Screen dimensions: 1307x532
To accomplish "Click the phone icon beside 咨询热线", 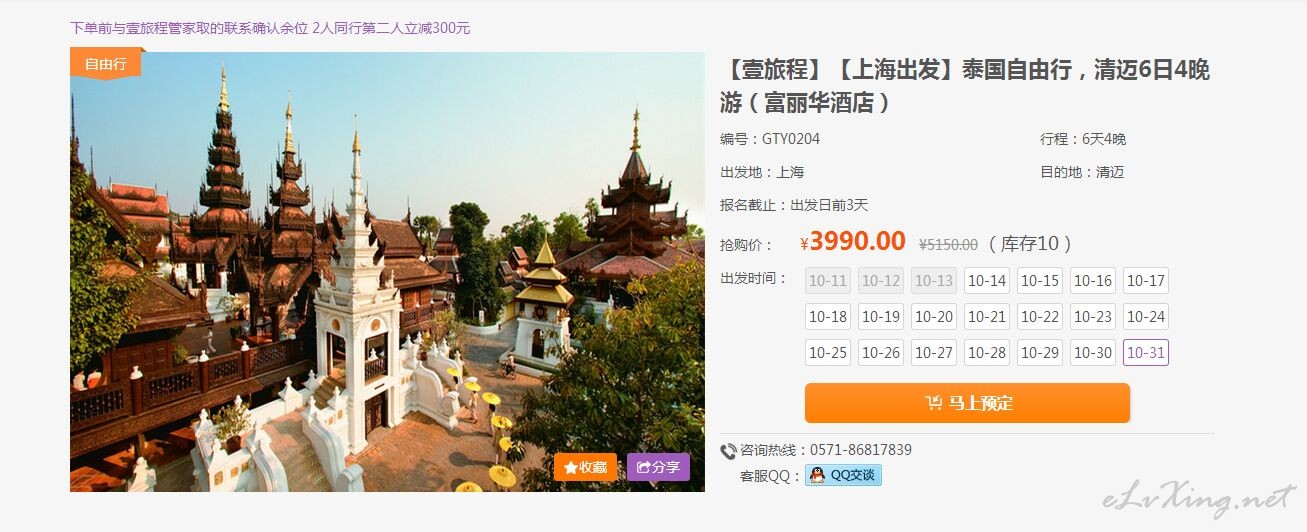I will pos(728,451).
